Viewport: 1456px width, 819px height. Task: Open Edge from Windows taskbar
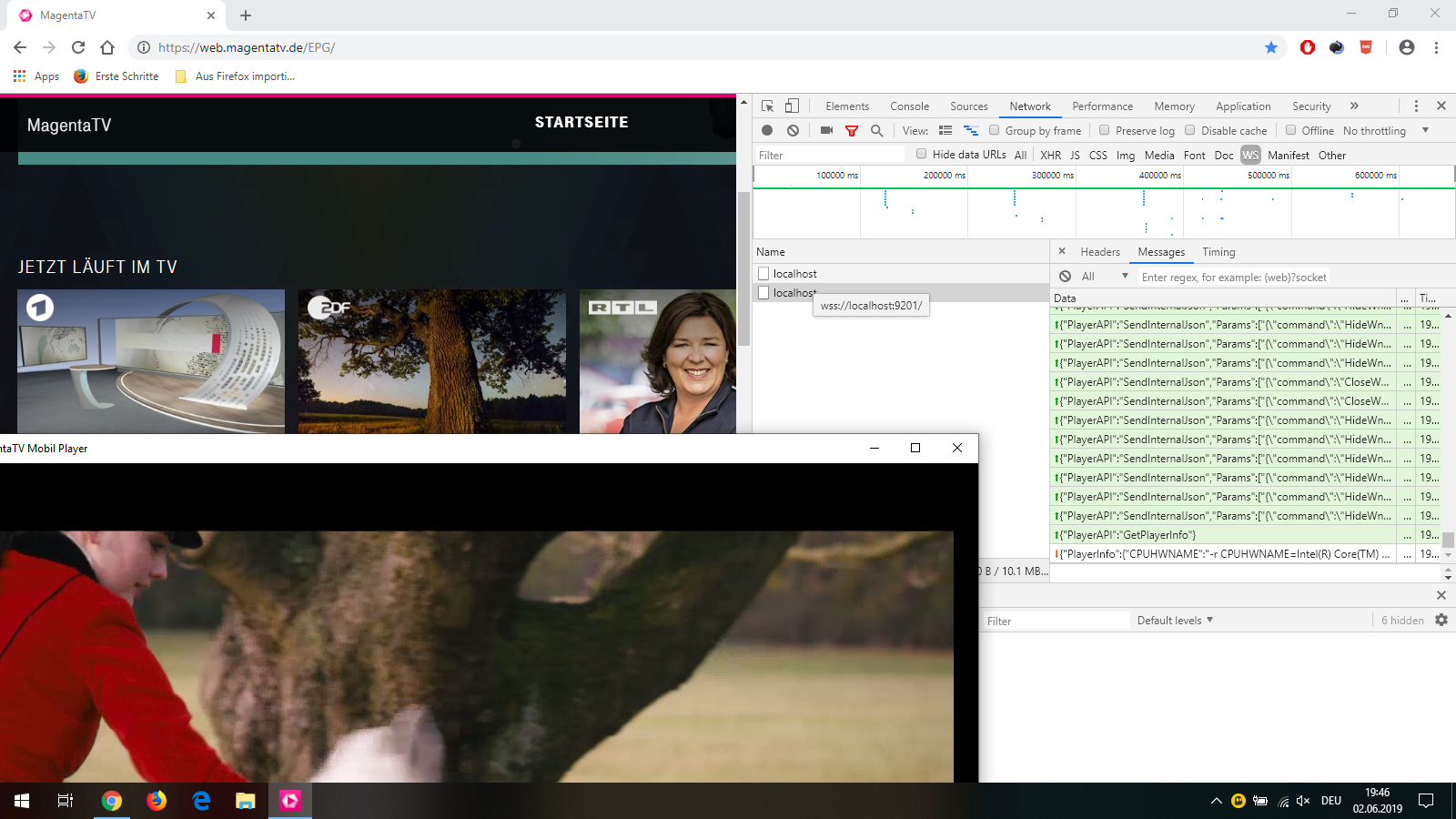[x=201, y=801]
